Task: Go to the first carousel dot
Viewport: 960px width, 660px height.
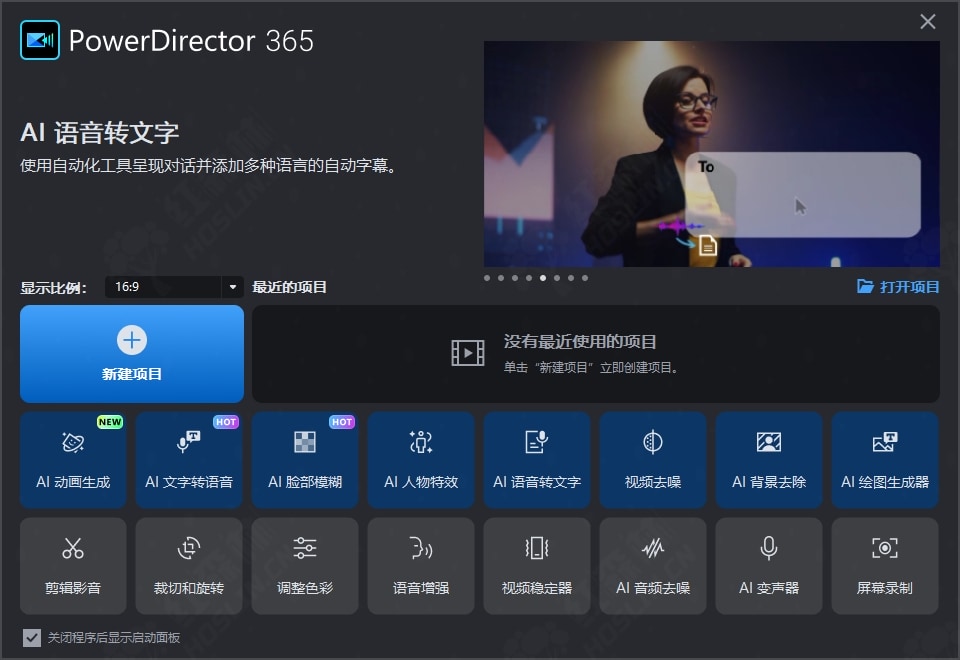Action: (x=487, y=278)
